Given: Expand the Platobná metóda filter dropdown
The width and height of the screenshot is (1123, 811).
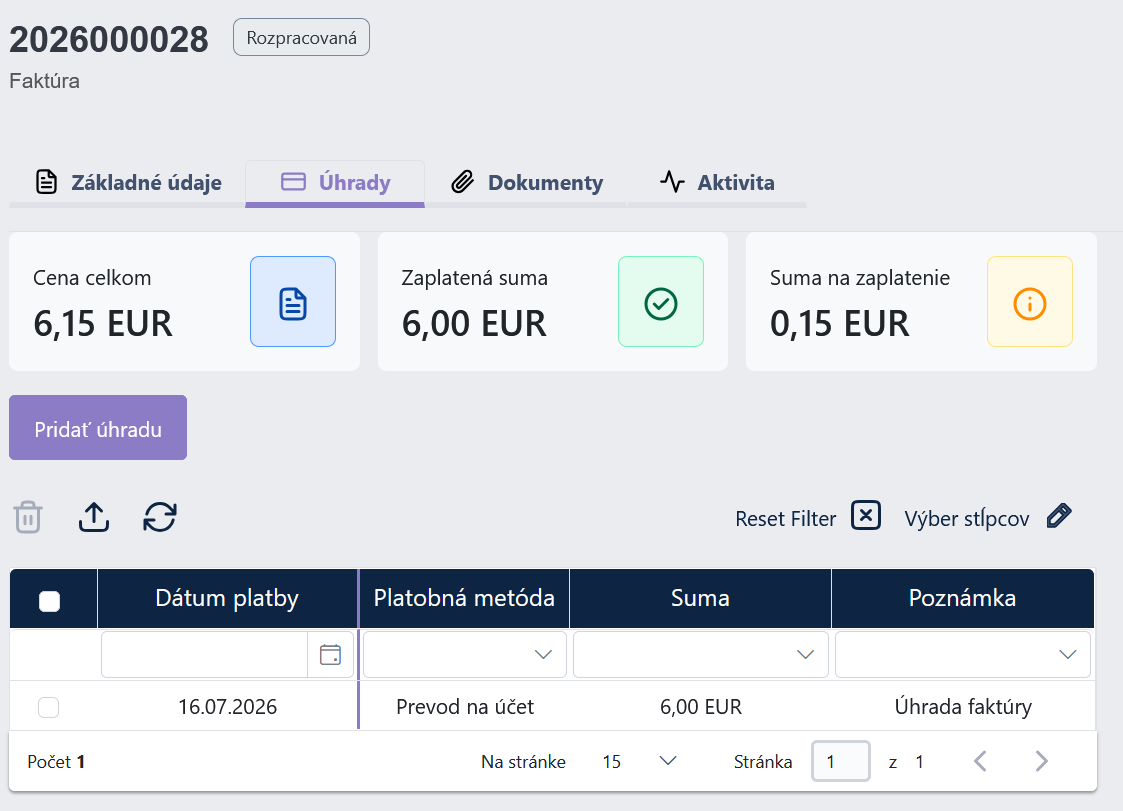Looking at the screenshot, I should tap(543, 654).
